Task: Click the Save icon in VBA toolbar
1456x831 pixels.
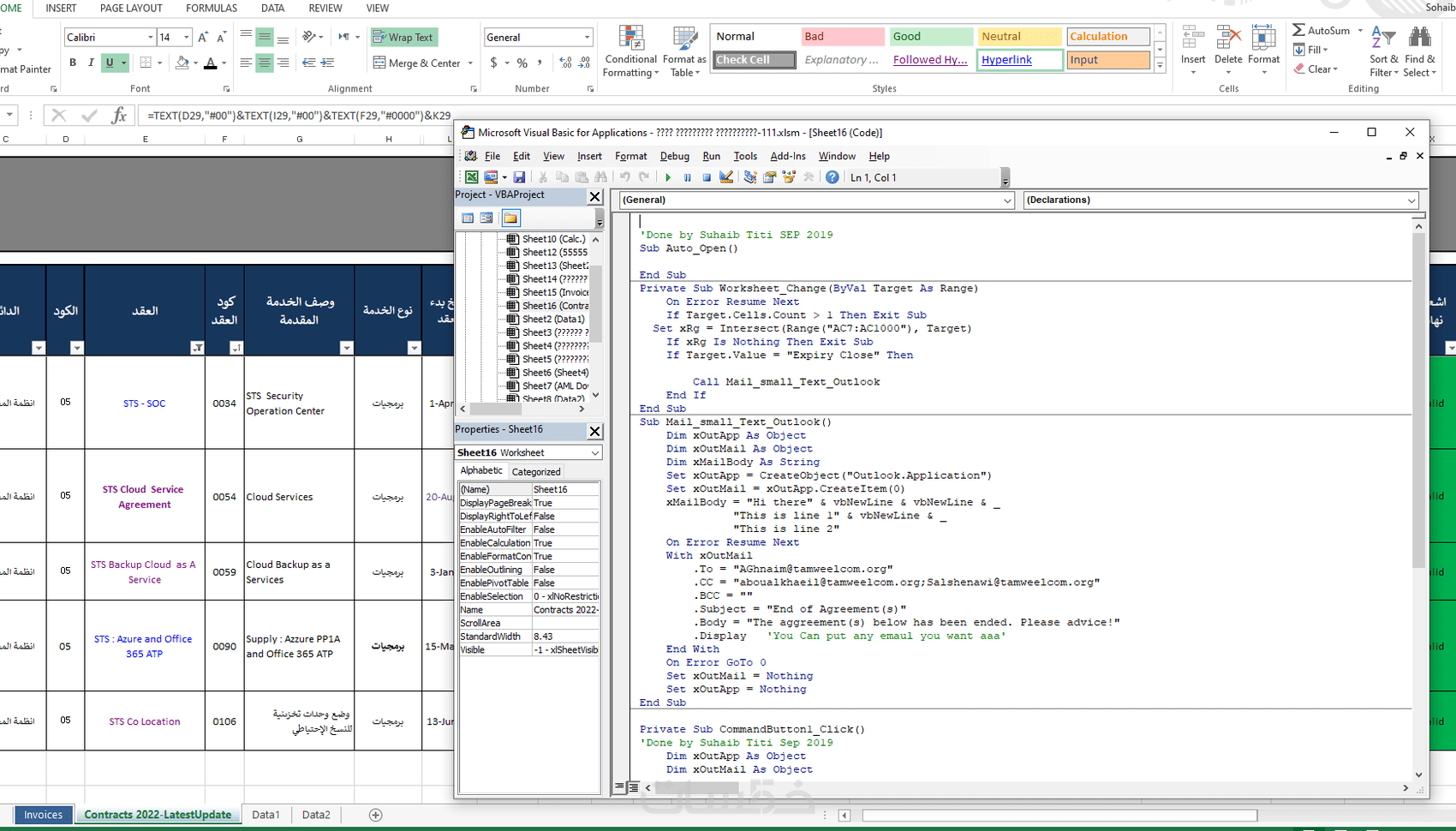Action: pyautogui.click(x=519, y=177)
